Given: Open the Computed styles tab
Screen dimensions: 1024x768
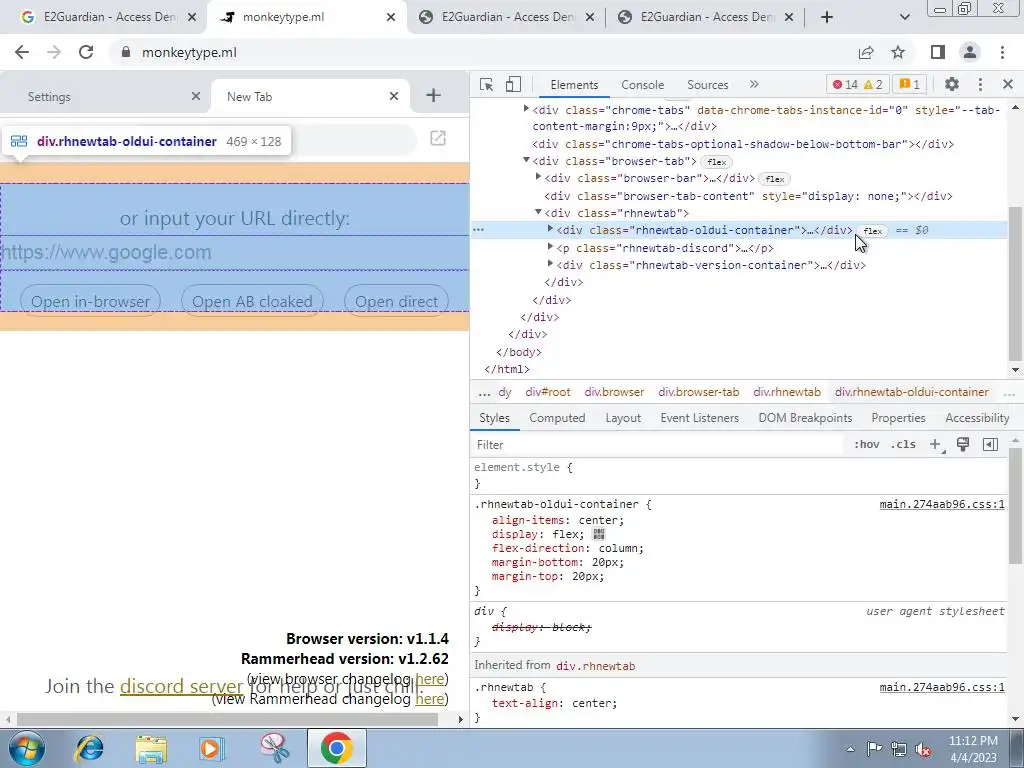Looking at the screenshot, I should click(x=557, y=418).
